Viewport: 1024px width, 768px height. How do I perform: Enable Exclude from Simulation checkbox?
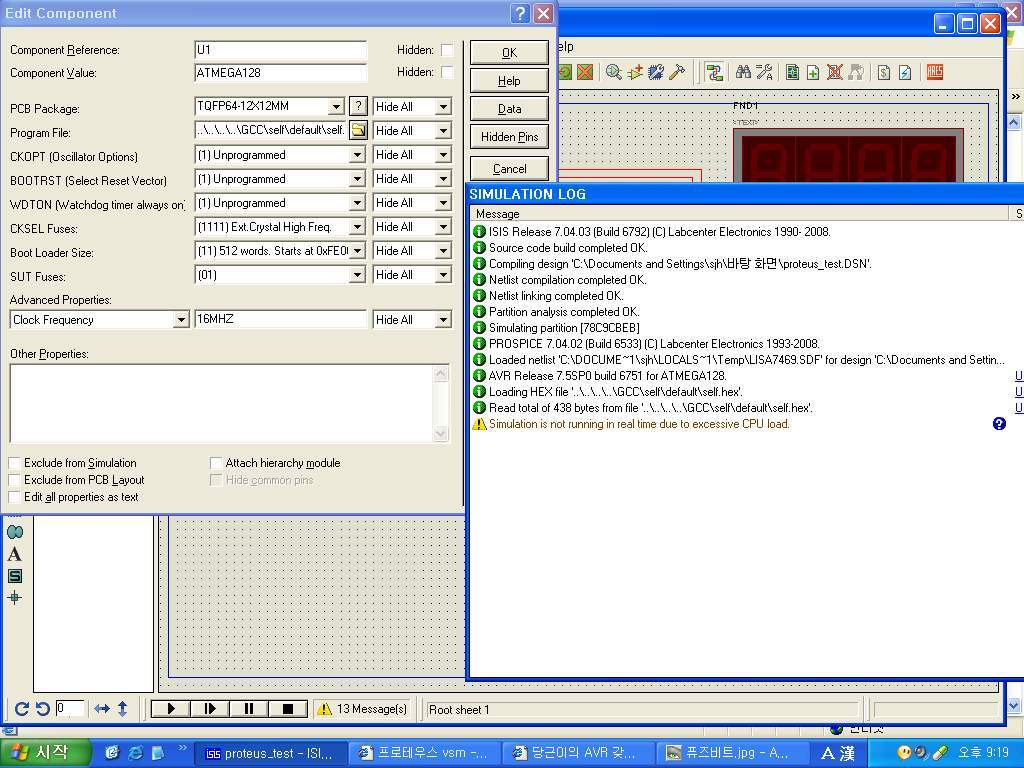click(15, 463)
